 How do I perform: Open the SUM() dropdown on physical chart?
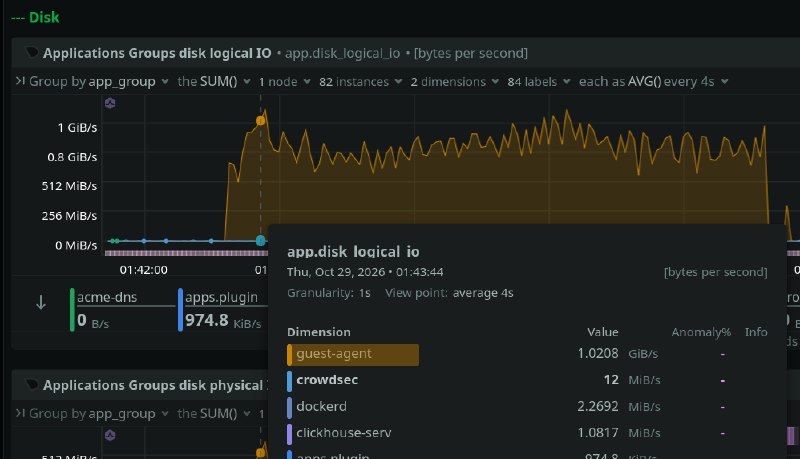tap(214, 414)
